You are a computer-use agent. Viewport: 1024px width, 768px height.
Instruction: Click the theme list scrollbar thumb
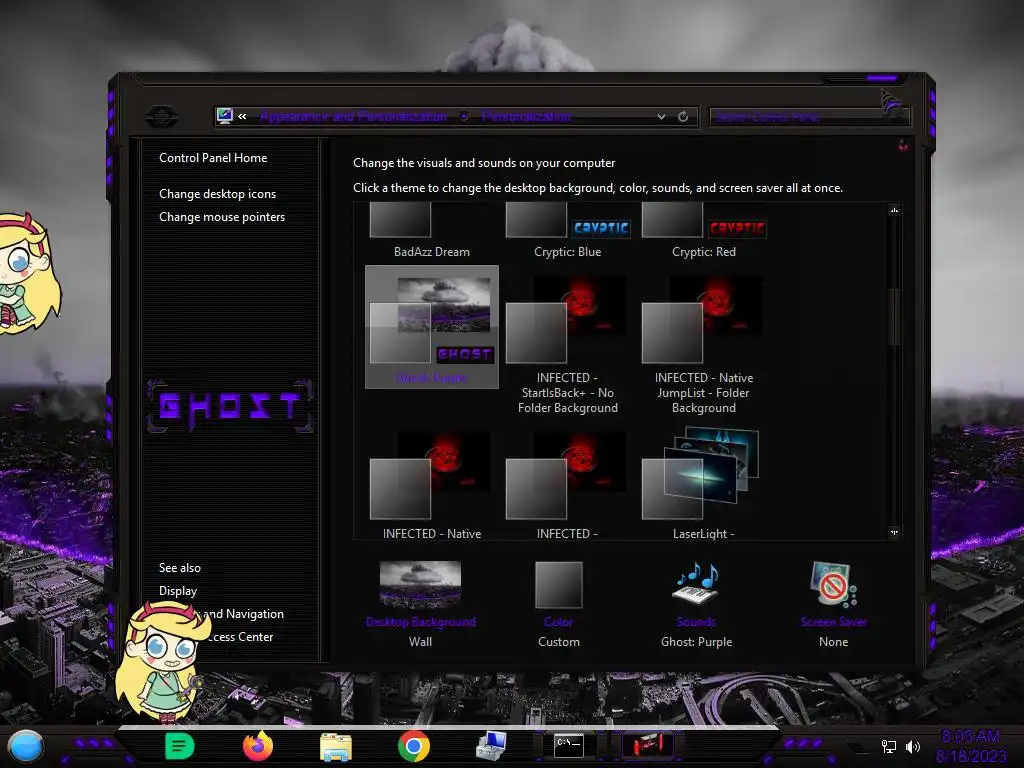point(894,317)
